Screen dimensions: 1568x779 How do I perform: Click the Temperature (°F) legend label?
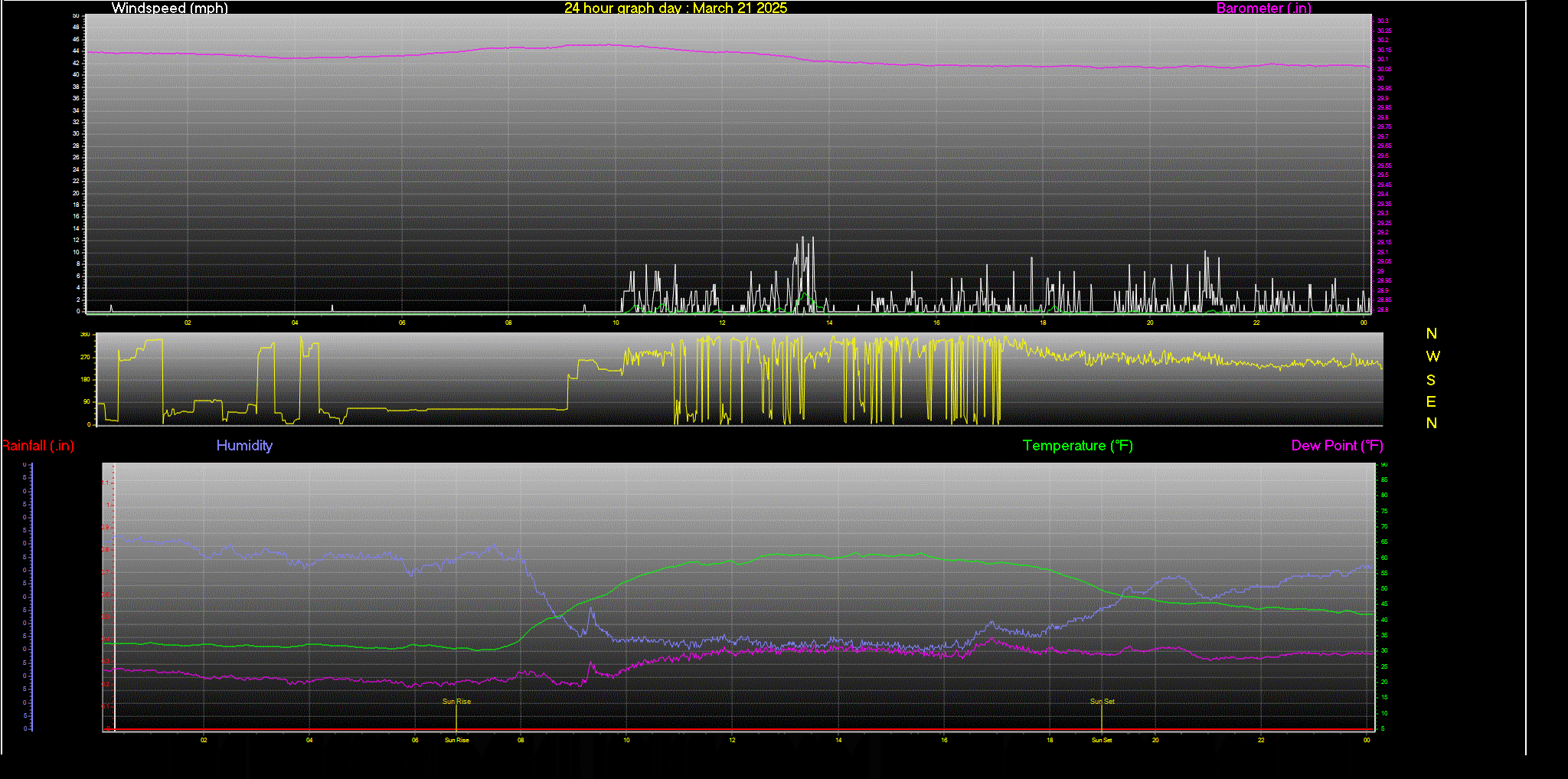(1078, 446)
